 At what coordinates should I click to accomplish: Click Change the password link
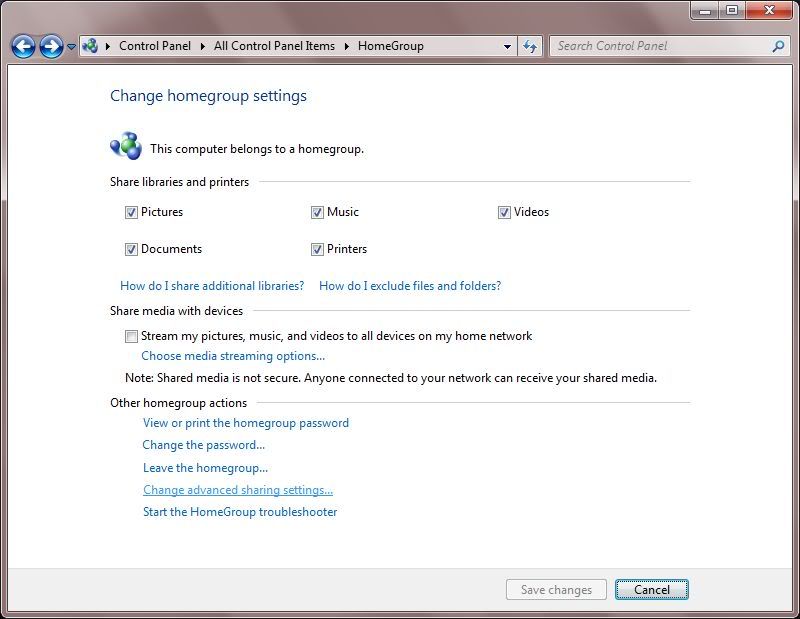(x=204, y=445)
